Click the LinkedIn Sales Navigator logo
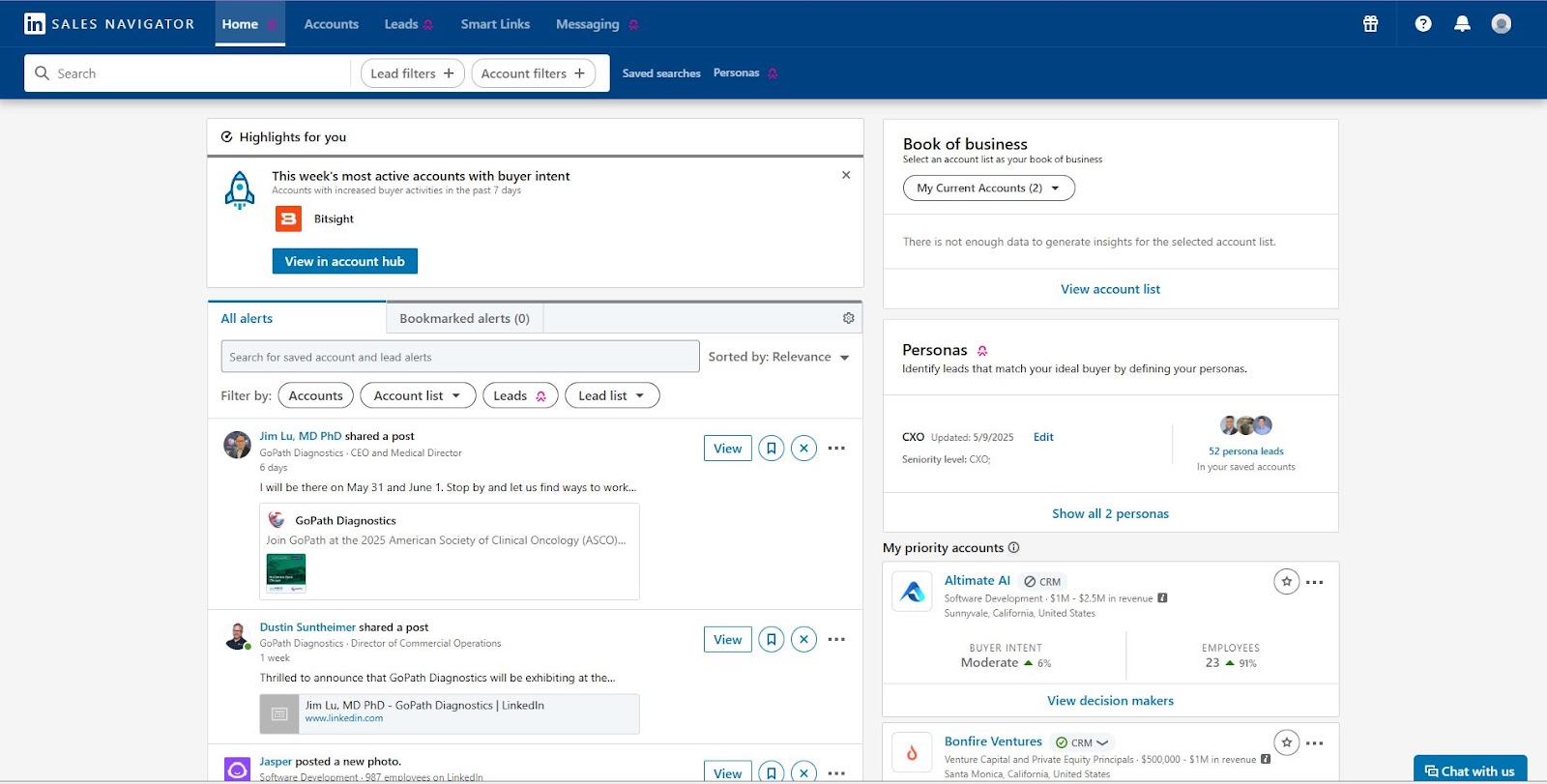This screenshot has height=784, width=1547. (x=109, y=24)
